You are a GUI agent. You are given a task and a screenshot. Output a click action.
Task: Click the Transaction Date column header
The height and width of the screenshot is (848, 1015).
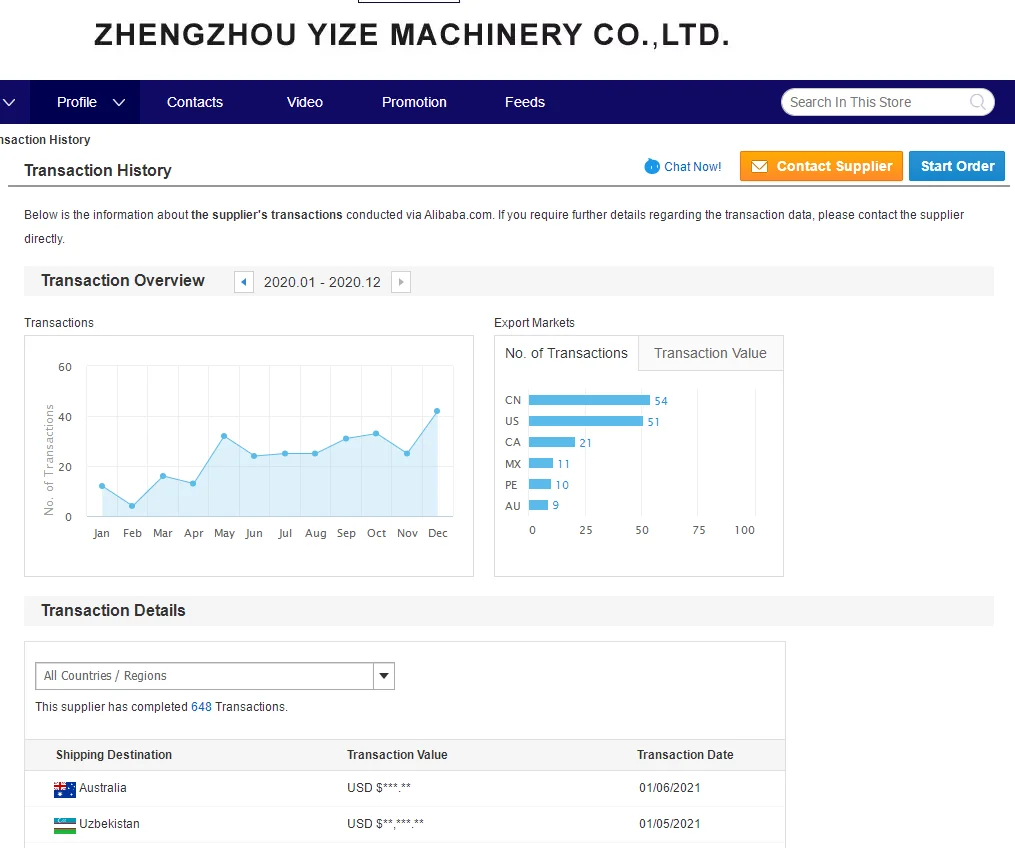click(685, 755)
